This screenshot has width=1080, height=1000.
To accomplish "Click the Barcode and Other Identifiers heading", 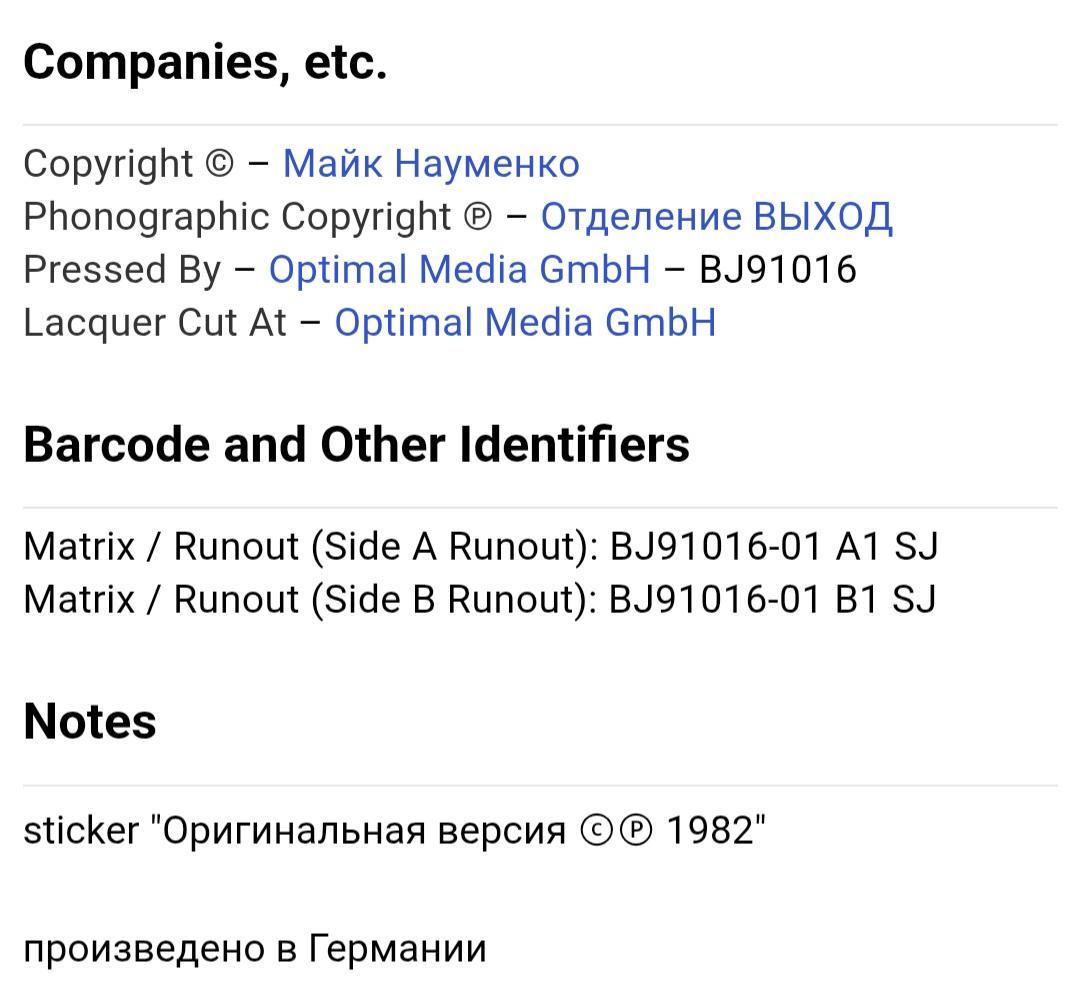I will [356, 445].
